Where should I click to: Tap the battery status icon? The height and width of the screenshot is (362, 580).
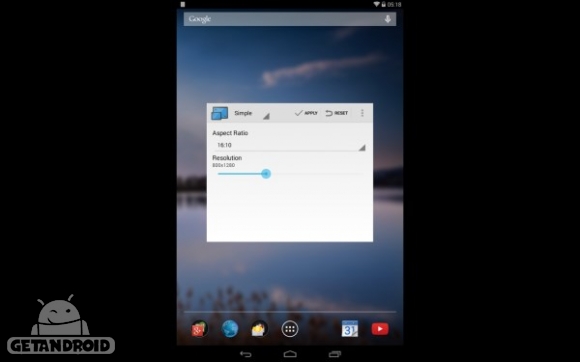[384, 4]
